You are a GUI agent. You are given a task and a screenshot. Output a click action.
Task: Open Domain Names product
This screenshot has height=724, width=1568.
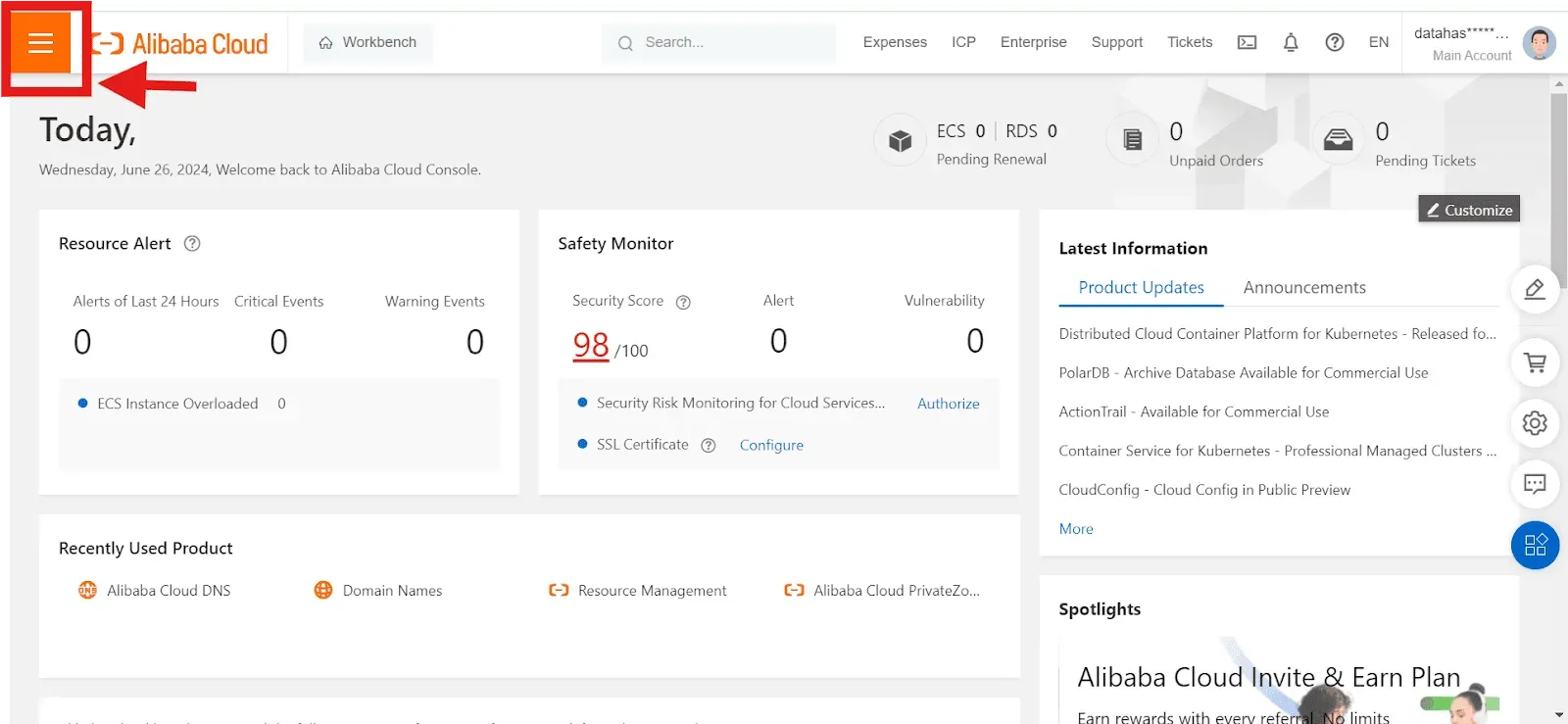tap(392, 591)
